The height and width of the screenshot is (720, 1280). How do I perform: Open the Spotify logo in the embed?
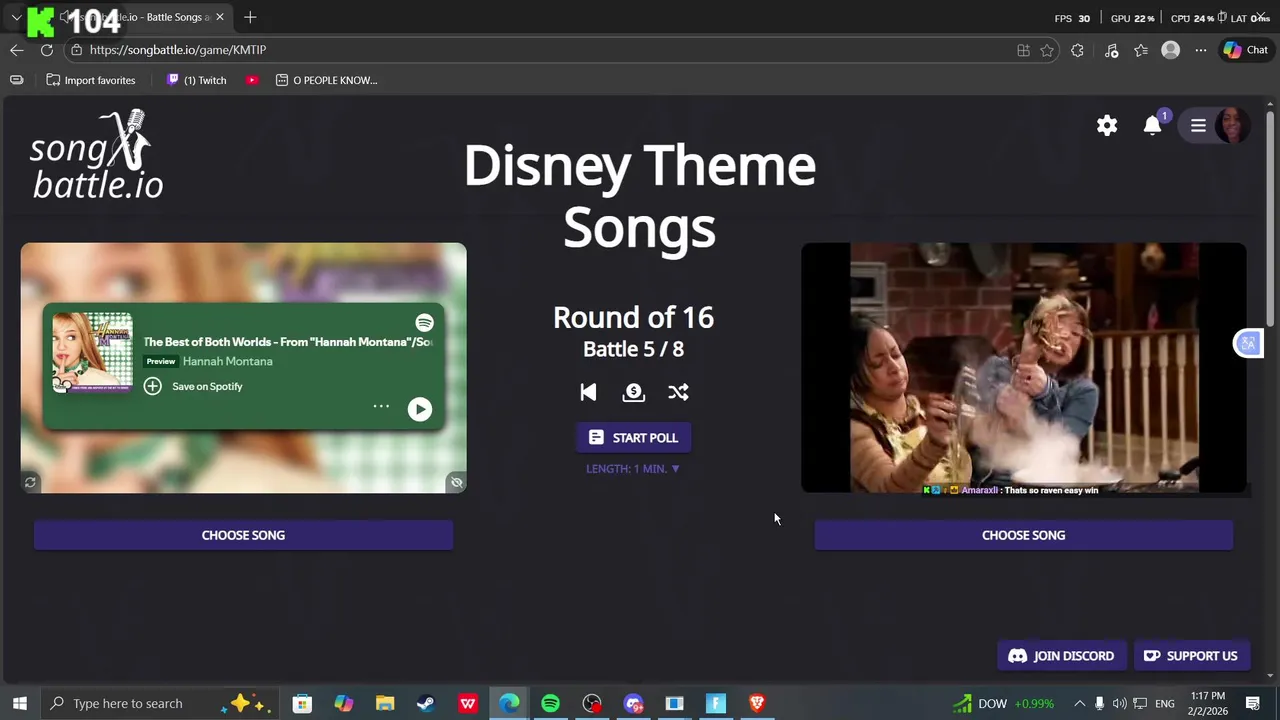click(425, 322)
